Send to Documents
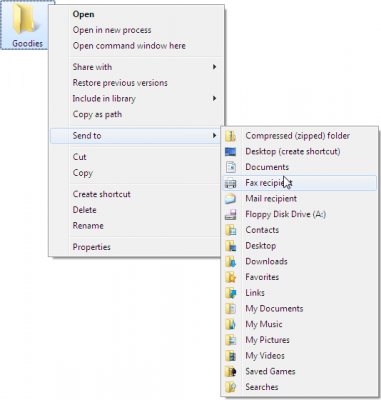The width and height of the screenshot is (381, 400). click(299, 167)
